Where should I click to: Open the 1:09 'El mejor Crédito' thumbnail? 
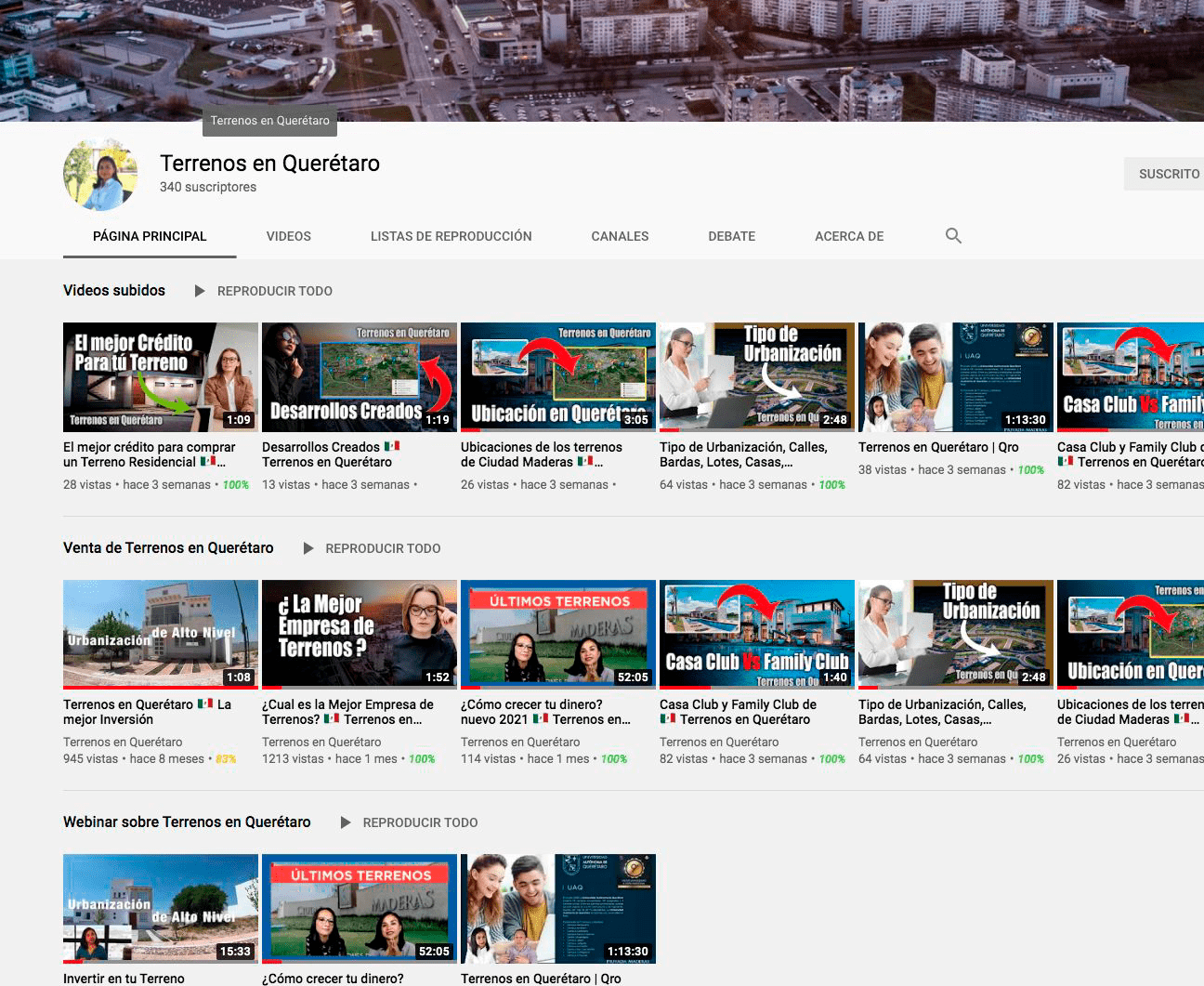click(161, 377)
